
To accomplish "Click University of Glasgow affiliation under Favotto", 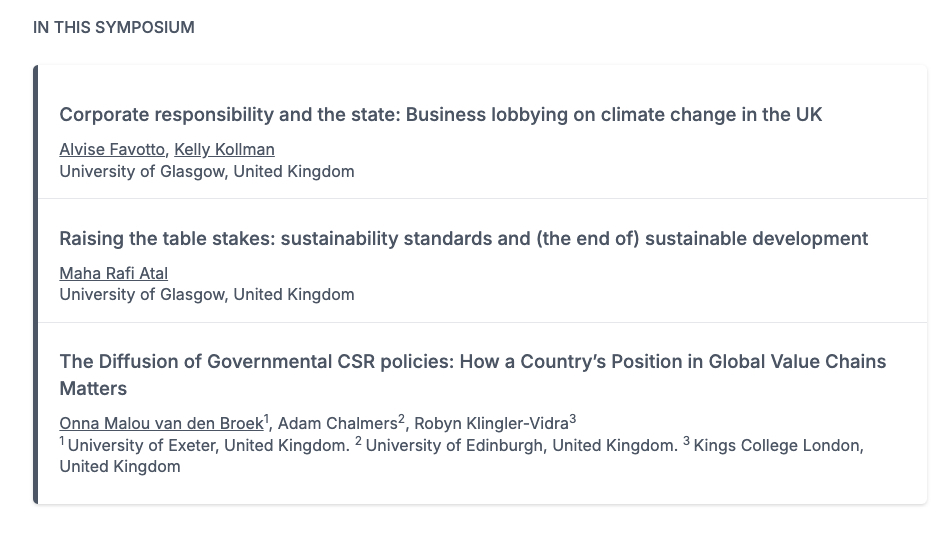I will (x=206, y=171).
